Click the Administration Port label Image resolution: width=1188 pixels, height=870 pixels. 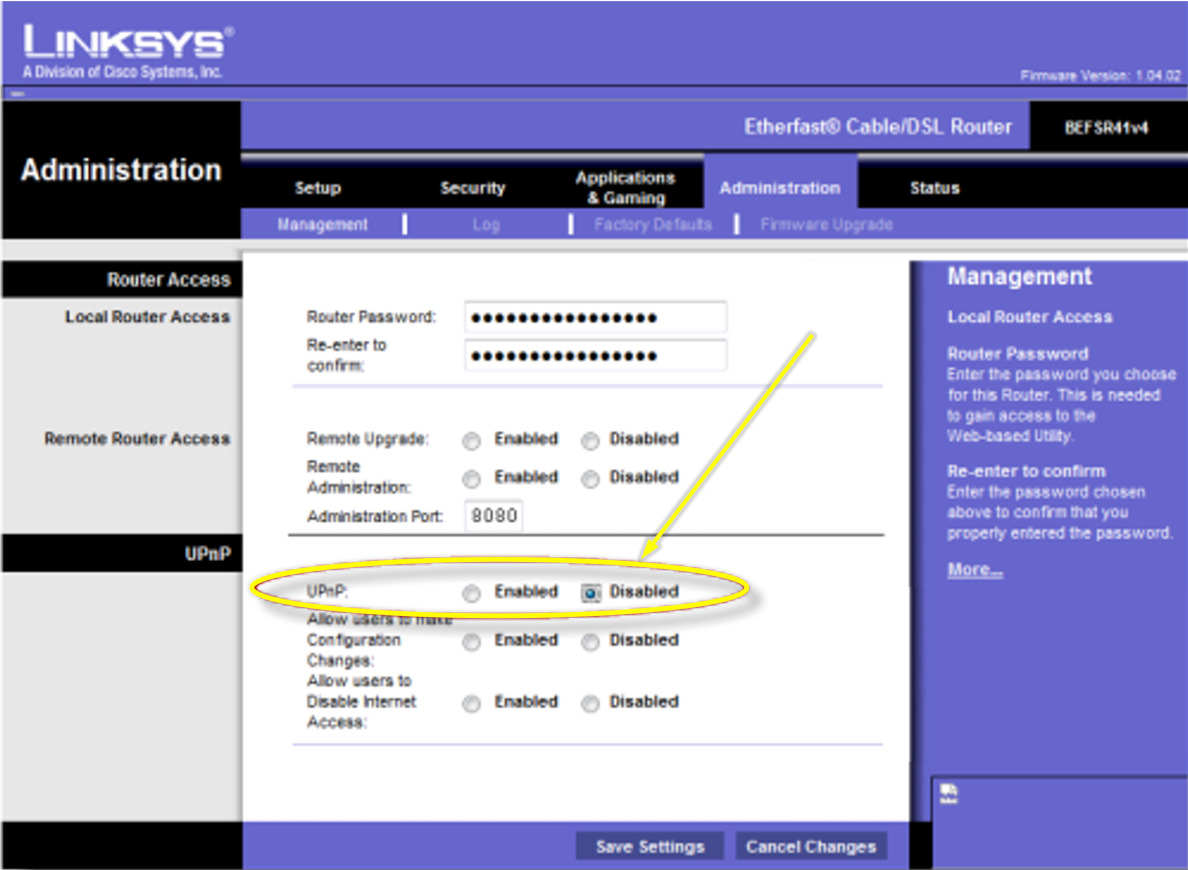[374, 516]
